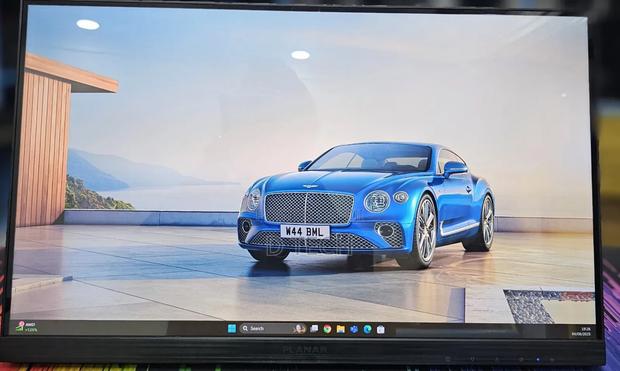Click the taskbar Search box
620x371 pixels.
coord(272,328)
